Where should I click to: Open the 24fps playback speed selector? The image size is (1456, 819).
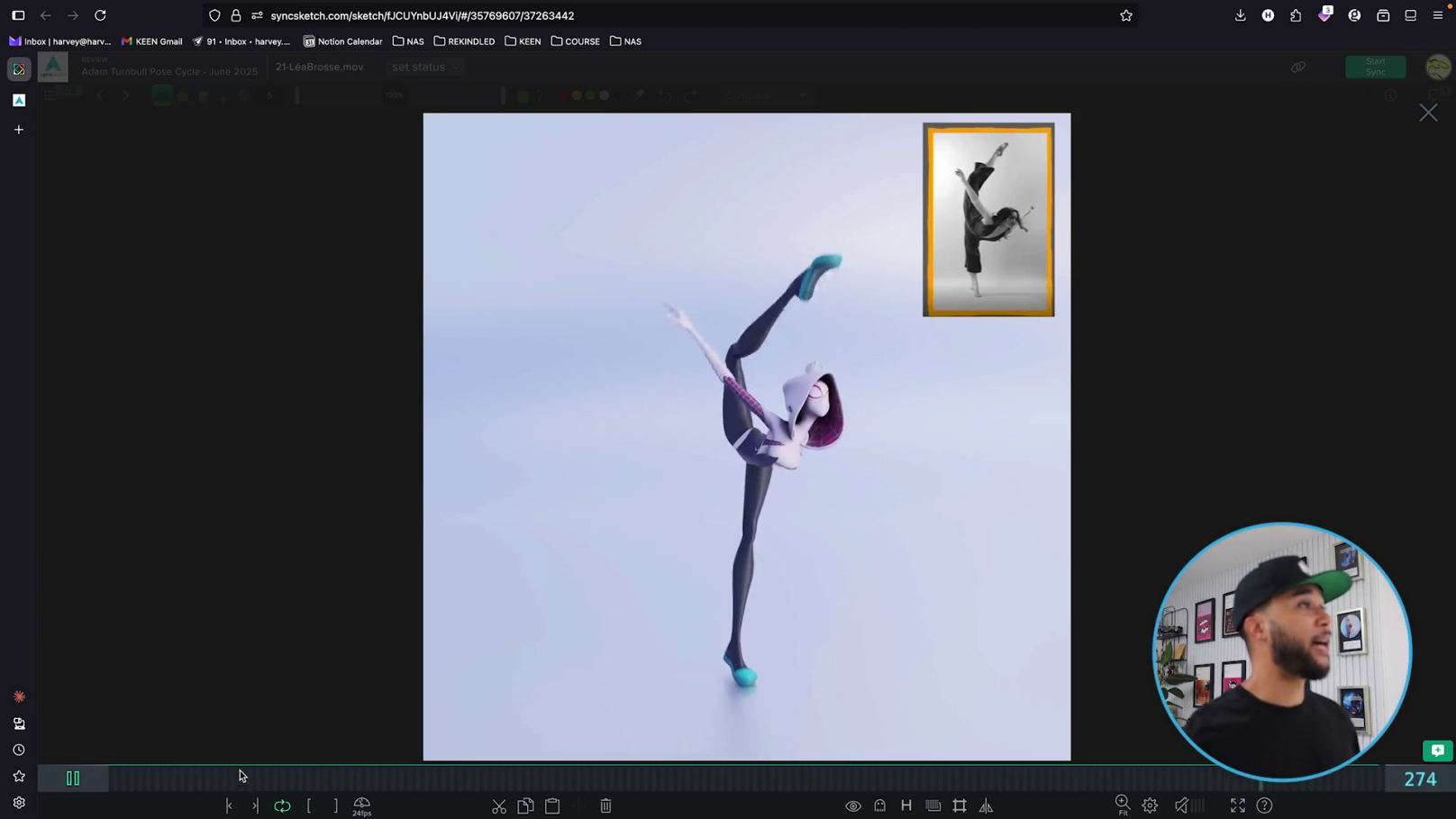[361, 806]
